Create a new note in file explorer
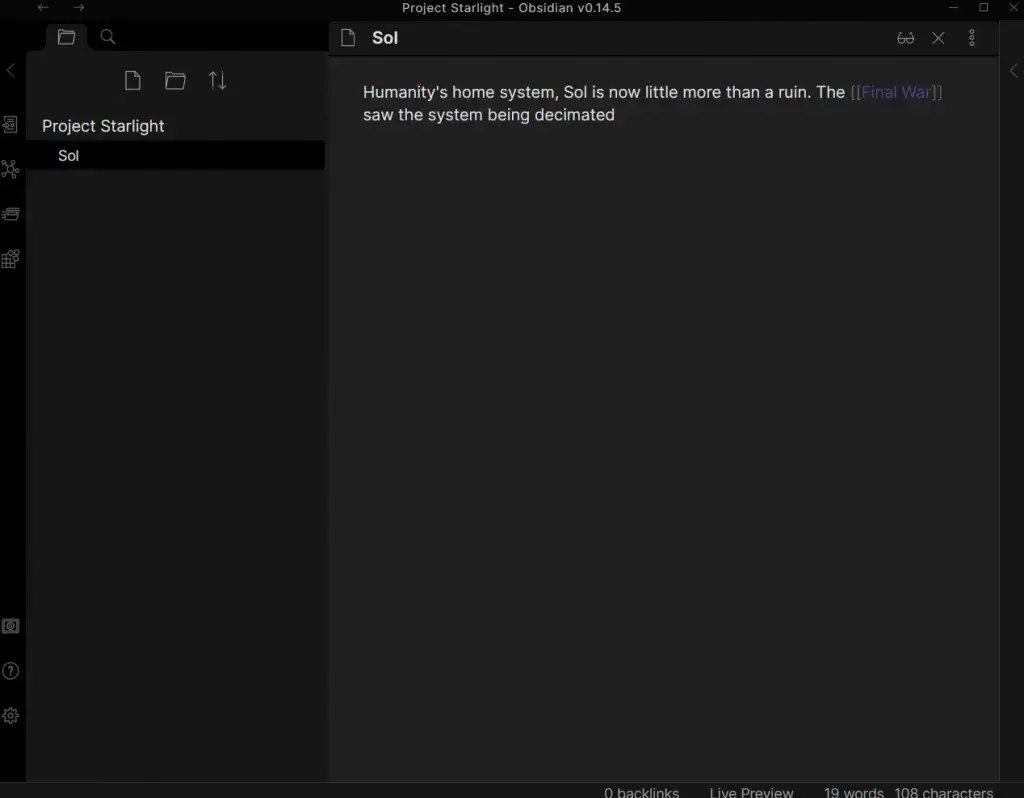Image resolution: width=1024 pixels, height=798 pixels. click(132, 81)
